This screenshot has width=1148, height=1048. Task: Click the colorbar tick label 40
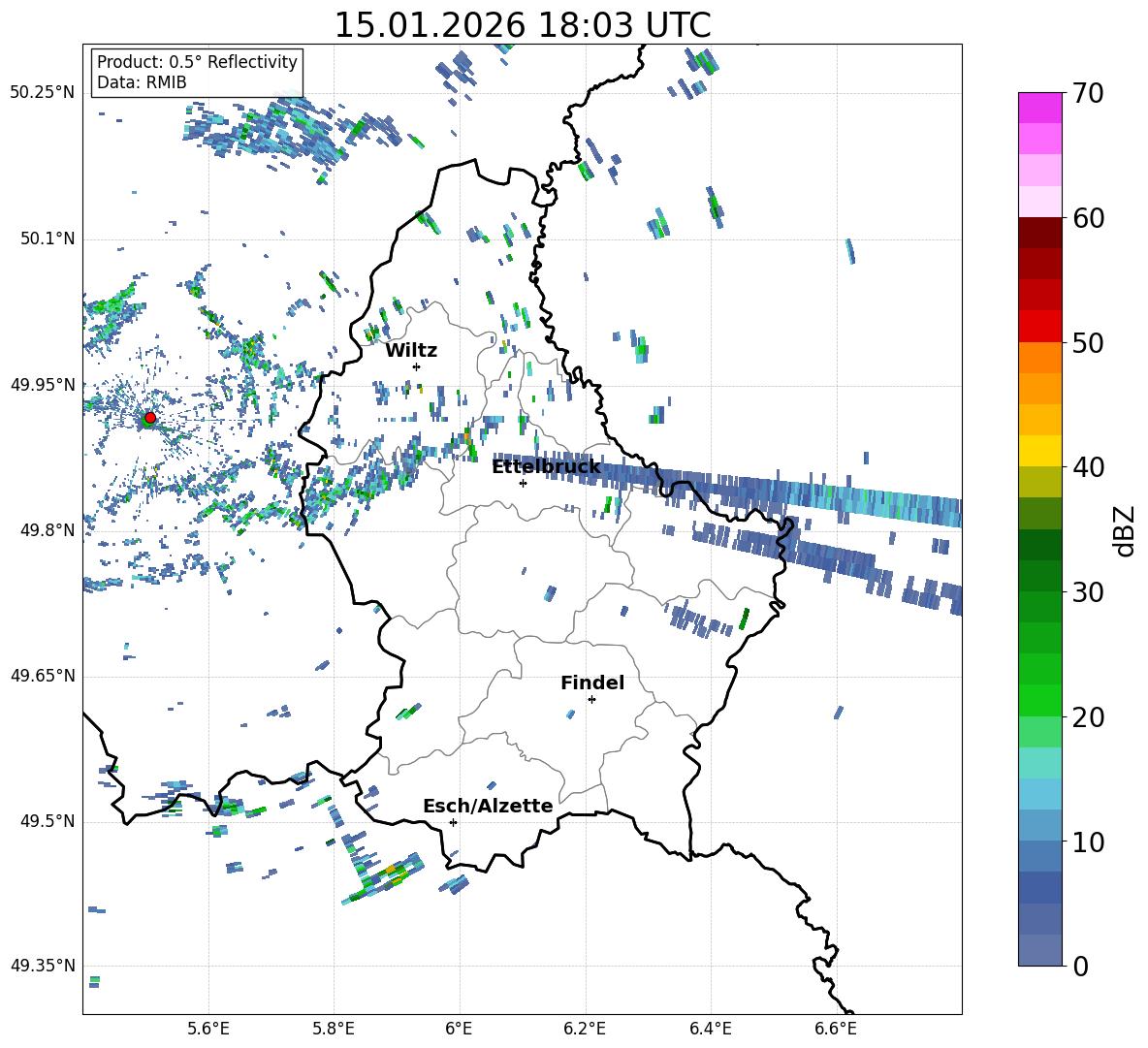pyautogui.click(x=1087, y=467)
